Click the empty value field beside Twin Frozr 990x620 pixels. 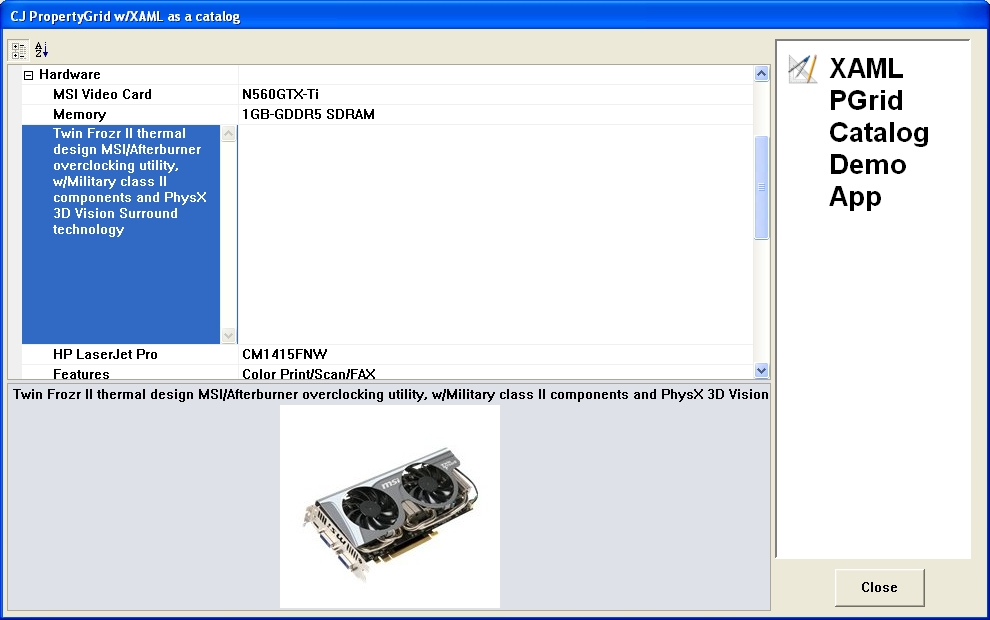496,234
